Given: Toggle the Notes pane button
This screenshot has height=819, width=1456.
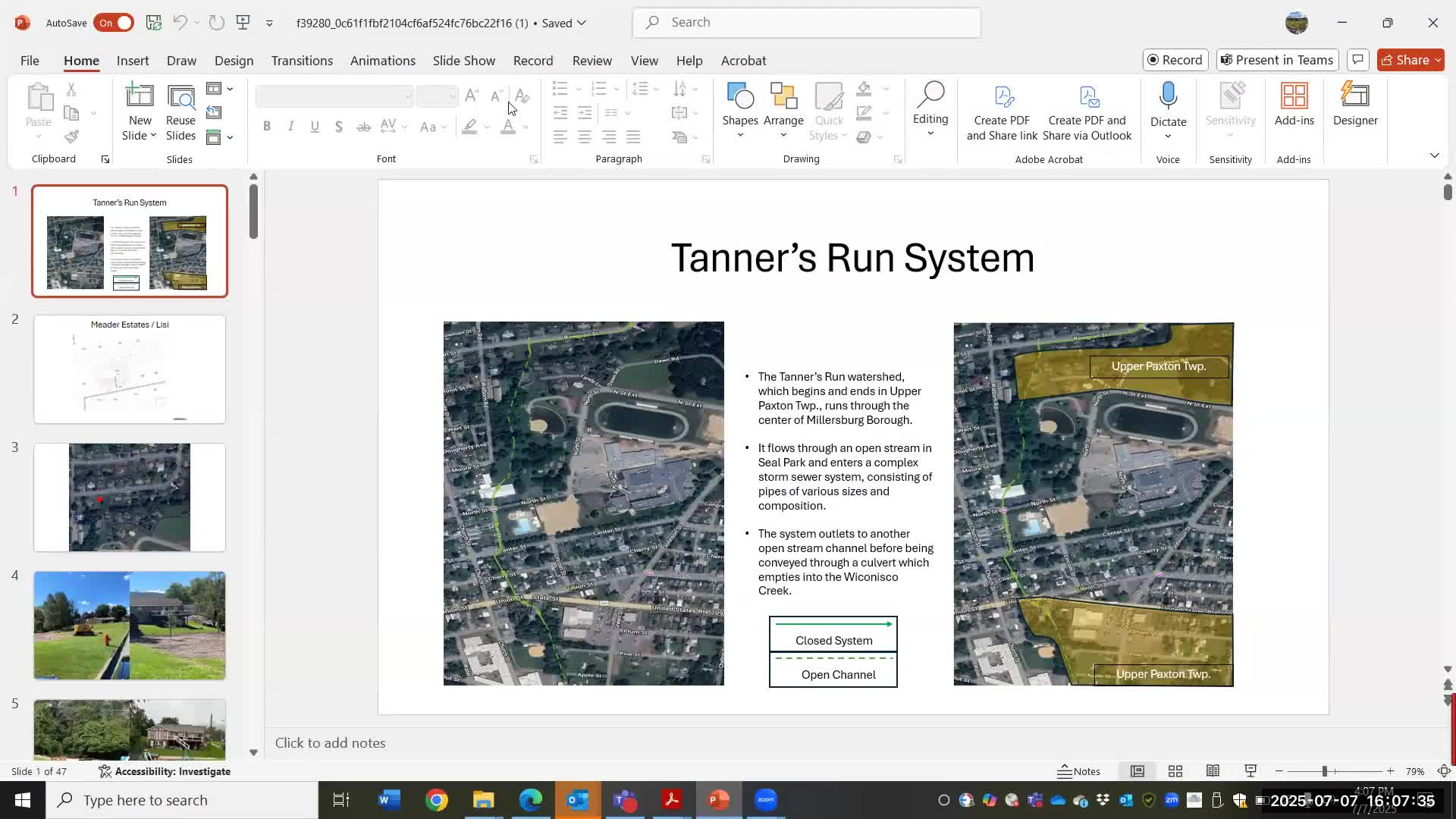Looking at the screenshot, I should pyautogui.click(x=1079, y=771).
